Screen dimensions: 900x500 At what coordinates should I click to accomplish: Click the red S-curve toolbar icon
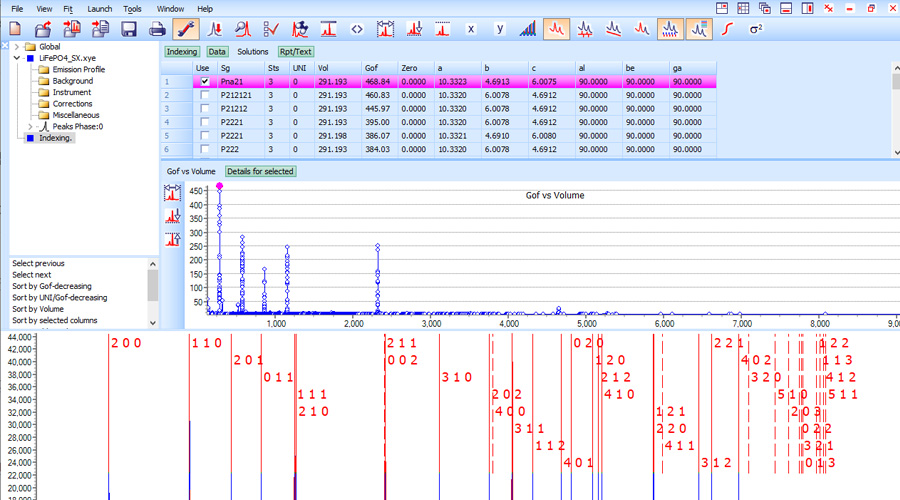click(x=728, y=29)
